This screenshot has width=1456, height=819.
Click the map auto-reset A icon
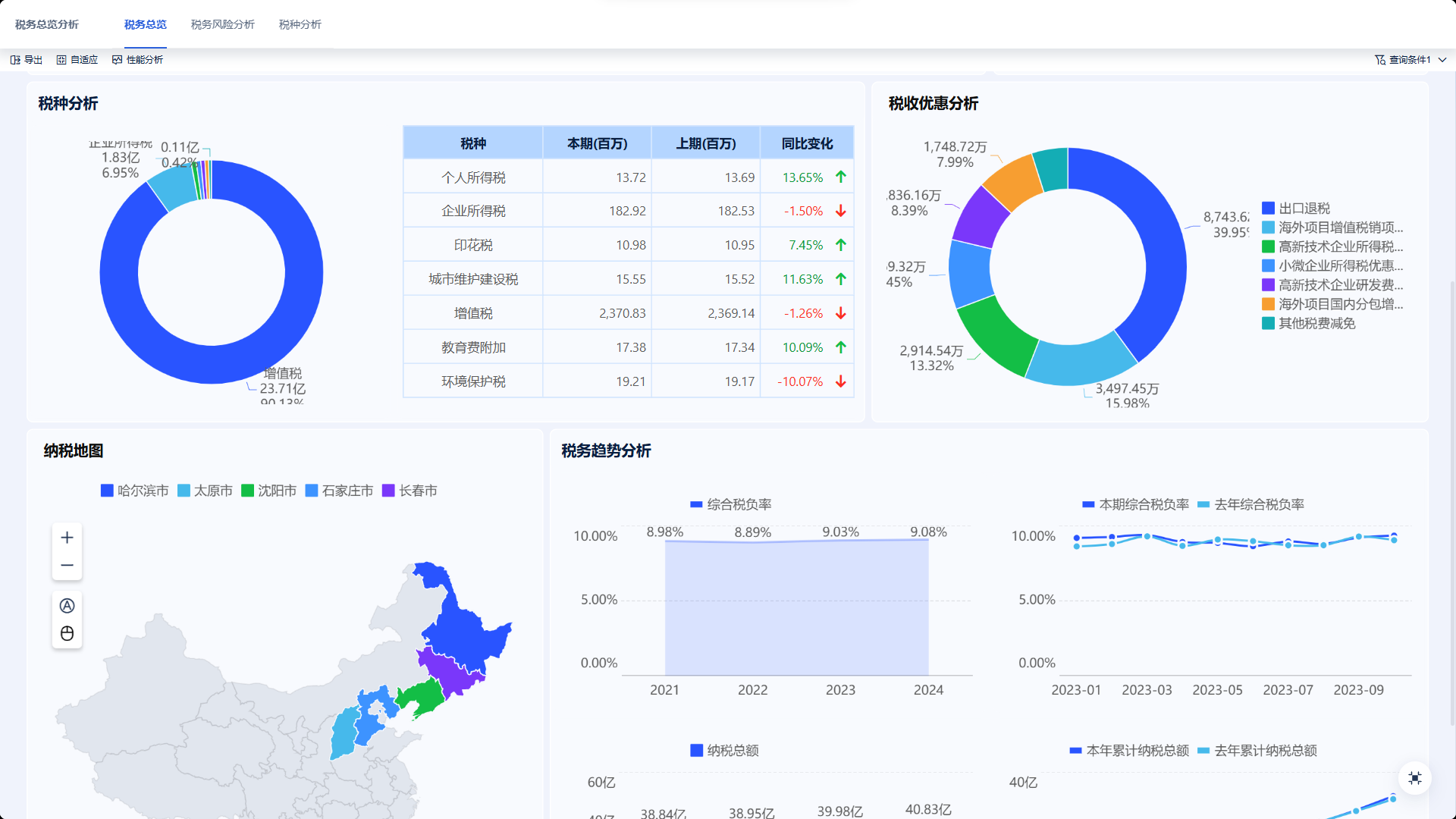(67, 606)
